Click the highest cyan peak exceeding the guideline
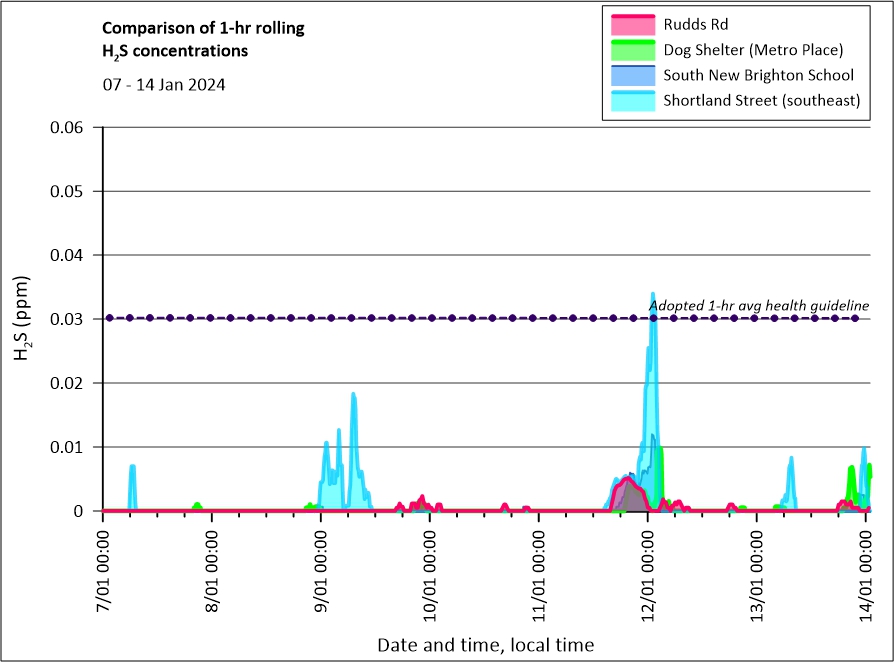894x662 pixels. click(x=653, y=323)
